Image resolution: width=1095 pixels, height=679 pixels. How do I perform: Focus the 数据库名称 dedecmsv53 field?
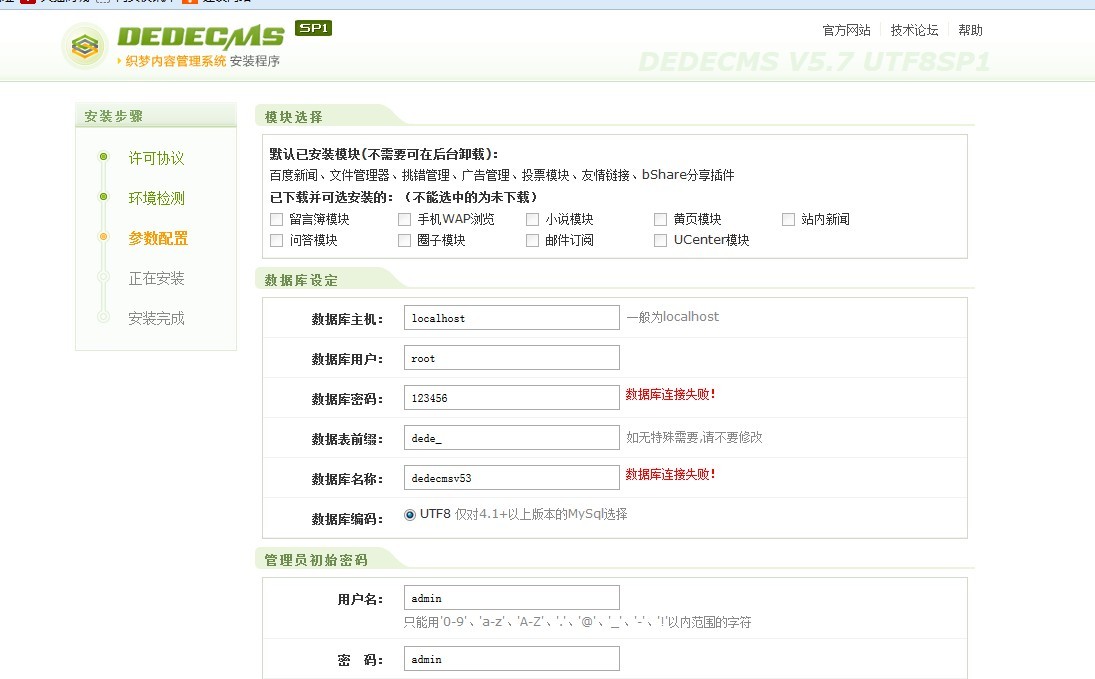tap(511, 478)
